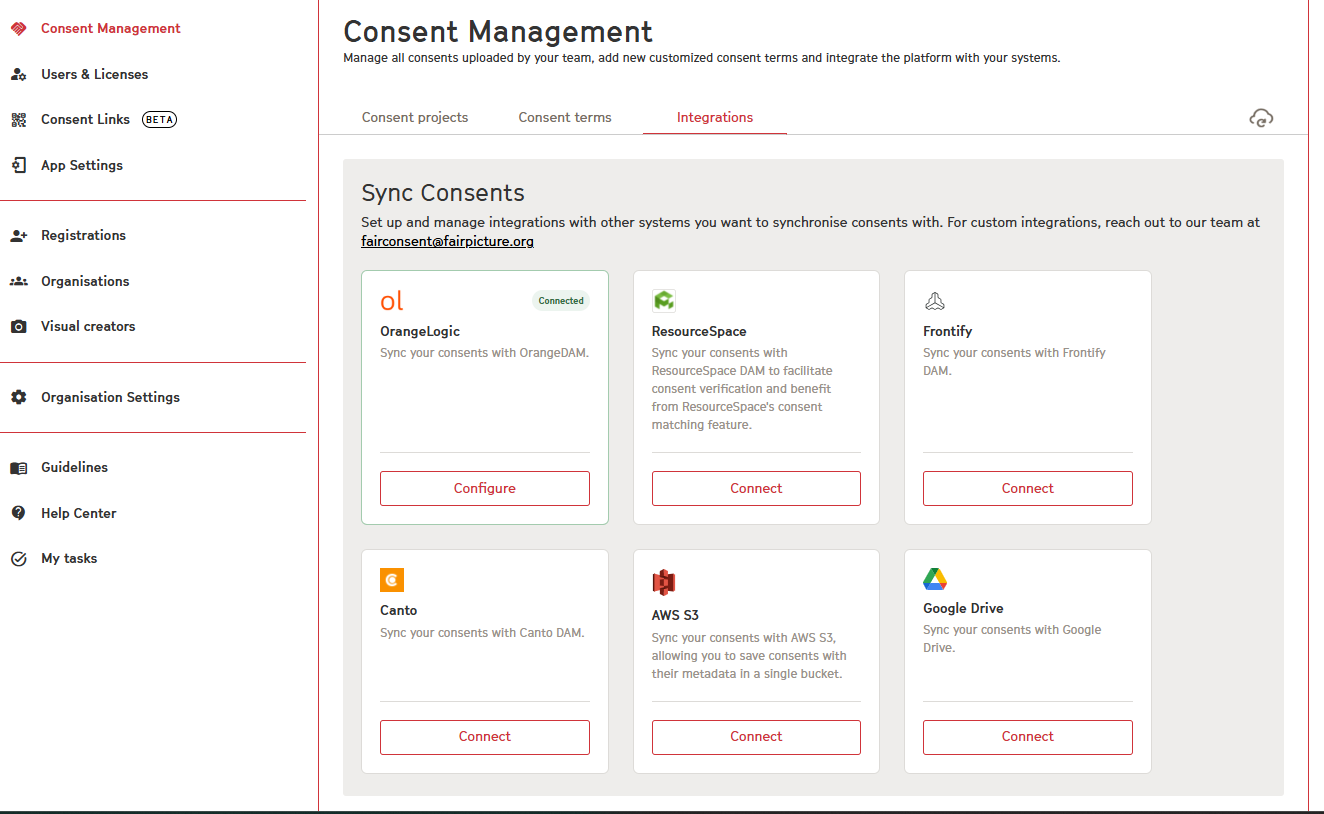1324x814 pixels.
Task: Click the BETA badge next to Consent Links
Action: [159, 120]
